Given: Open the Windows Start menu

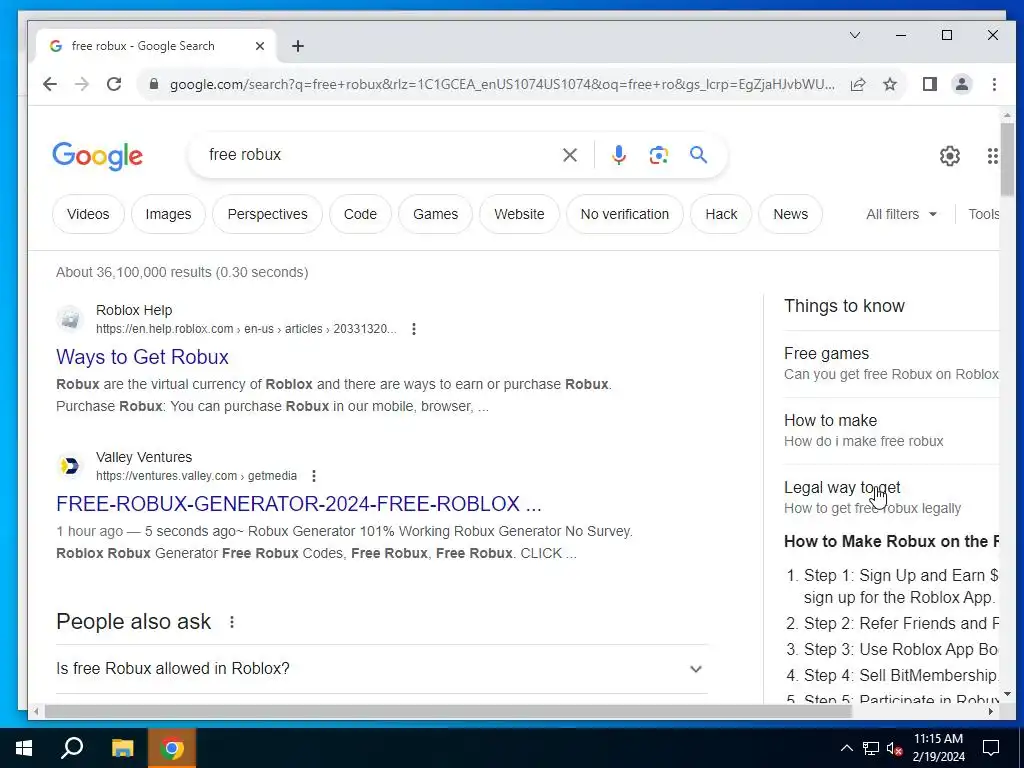Looking at the screenshot, I should coord(24,748).
